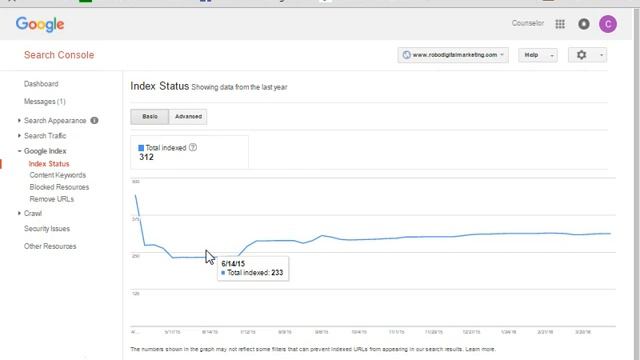Click the Learn more link below the graph
Screen dimensions: 640x360
click(x=480, y=349)
